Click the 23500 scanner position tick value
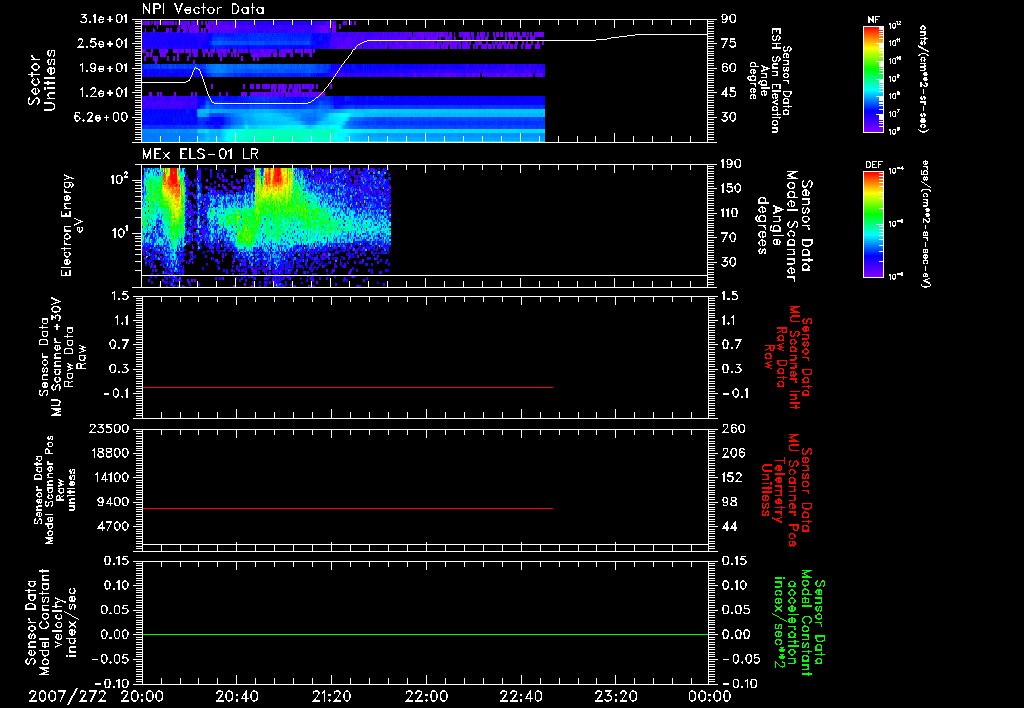 110,428
